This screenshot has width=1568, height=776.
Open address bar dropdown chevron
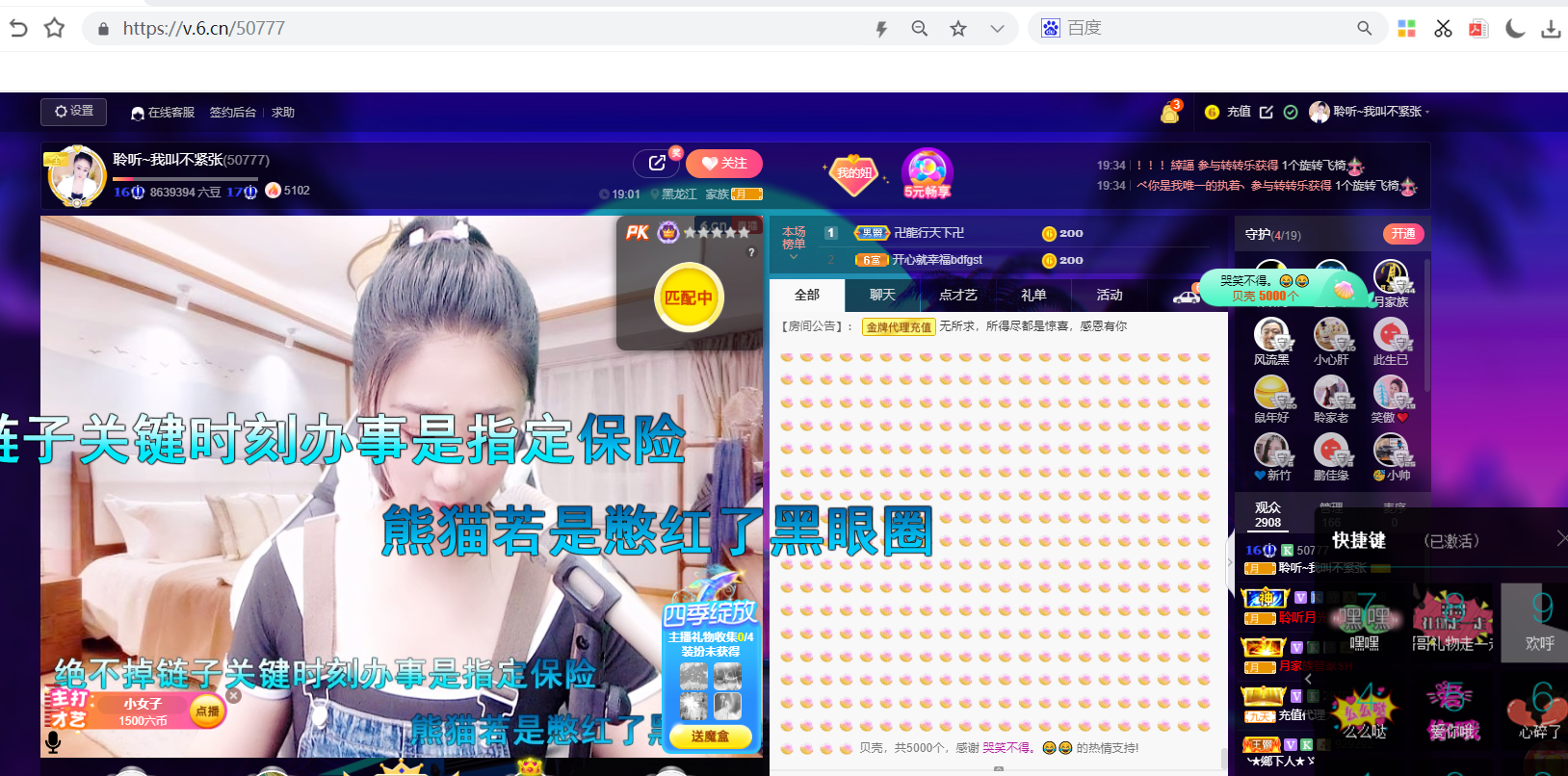pos(997,29)
